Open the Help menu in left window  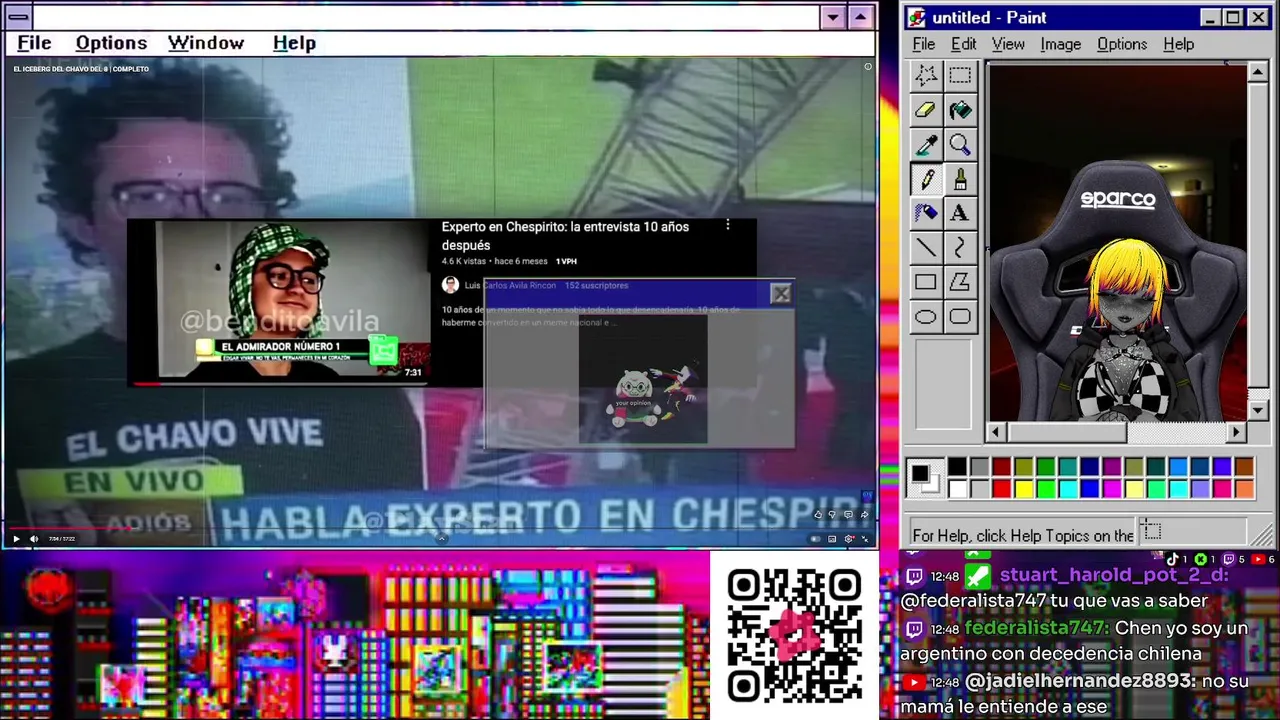pos(294,43)
